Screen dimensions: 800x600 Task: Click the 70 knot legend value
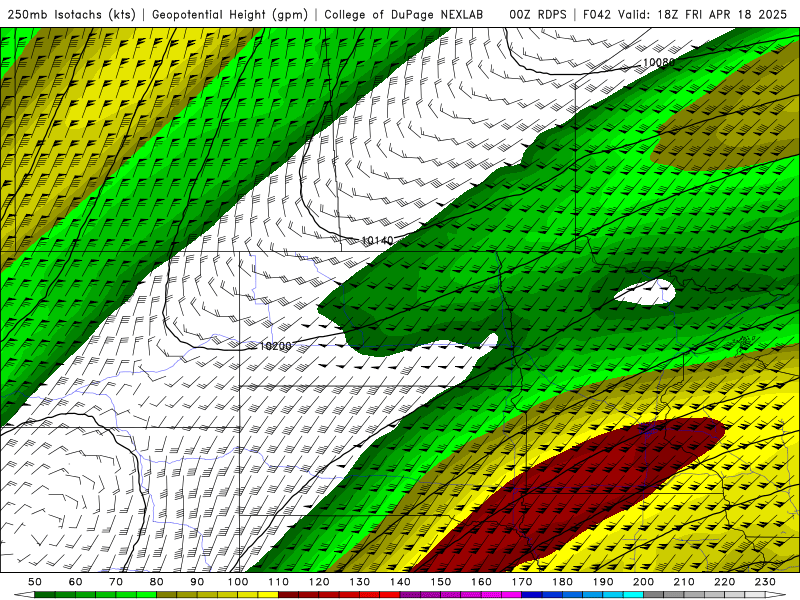116,582
